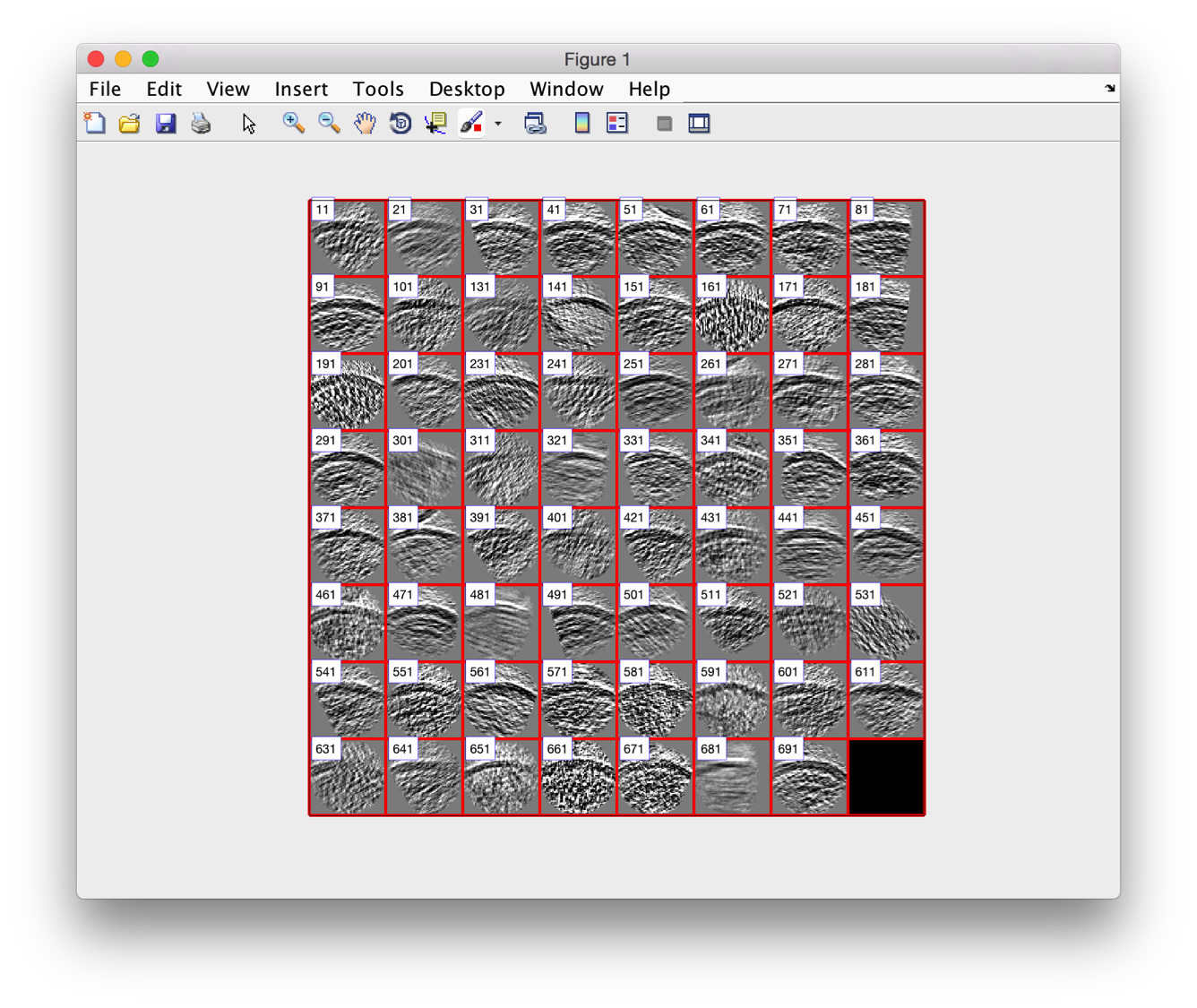Screen dimensions: 1197x1008
Task: Expand the brush color dropdown arrow
Action: tap(498, 124)
